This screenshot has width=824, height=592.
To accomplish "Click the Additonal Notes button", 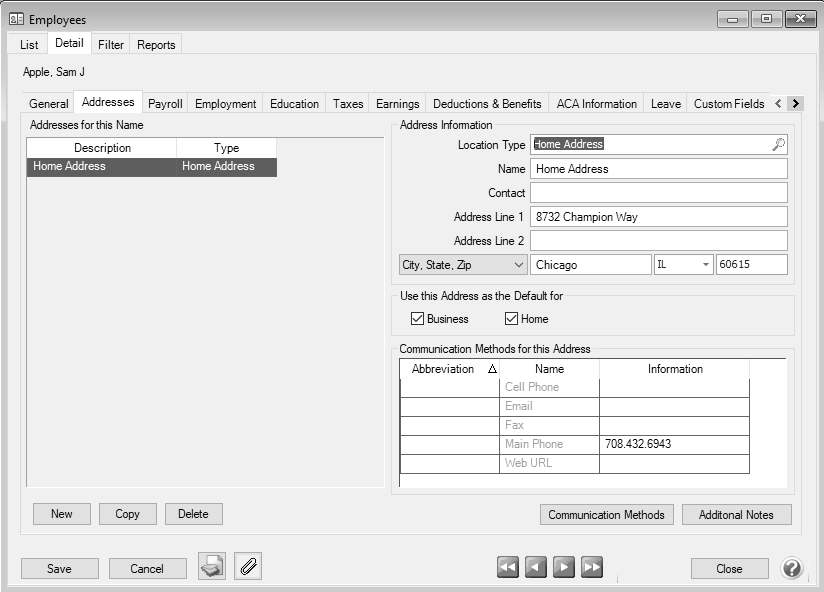I will click(x=736, y=515).
